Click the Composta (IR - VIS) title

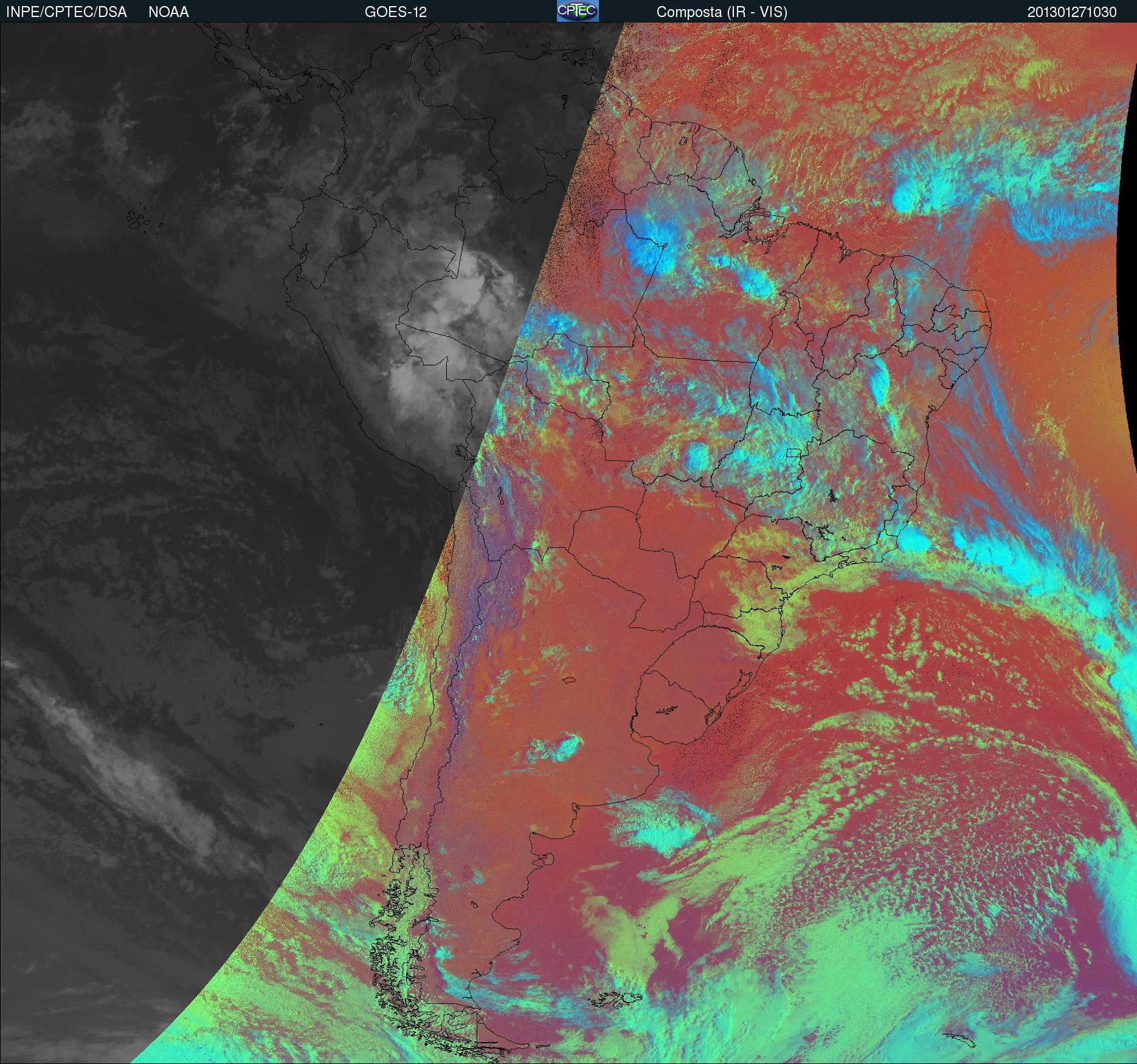point(722,12)
